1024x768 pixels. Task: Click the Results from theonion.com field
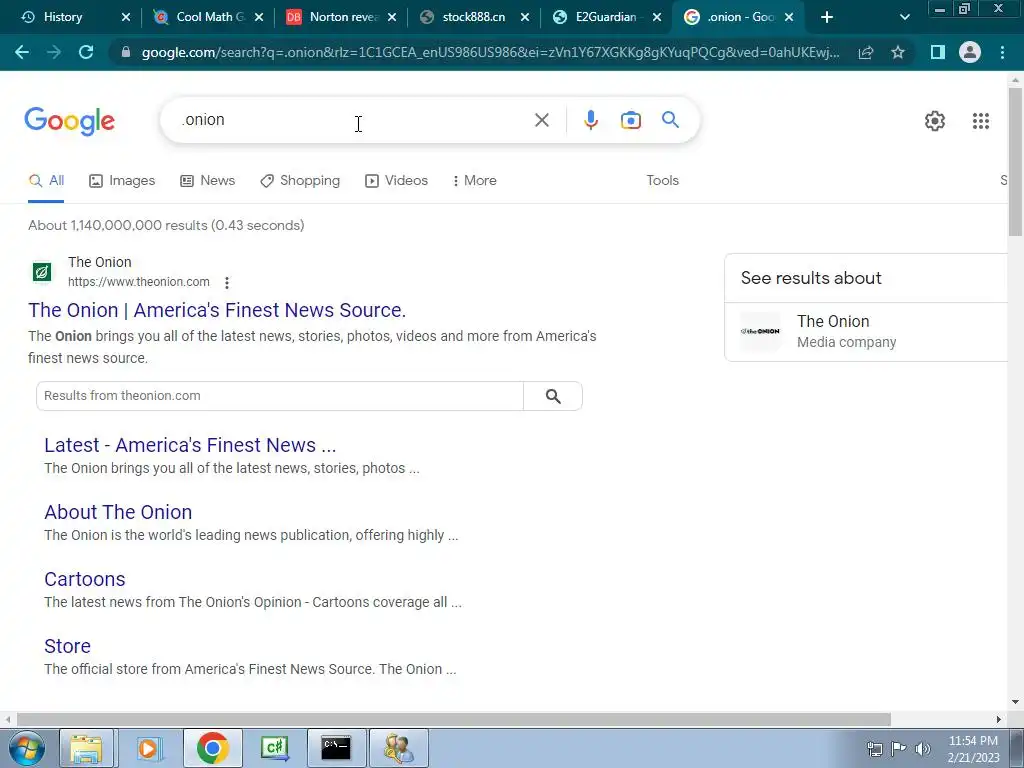[280, 396]
